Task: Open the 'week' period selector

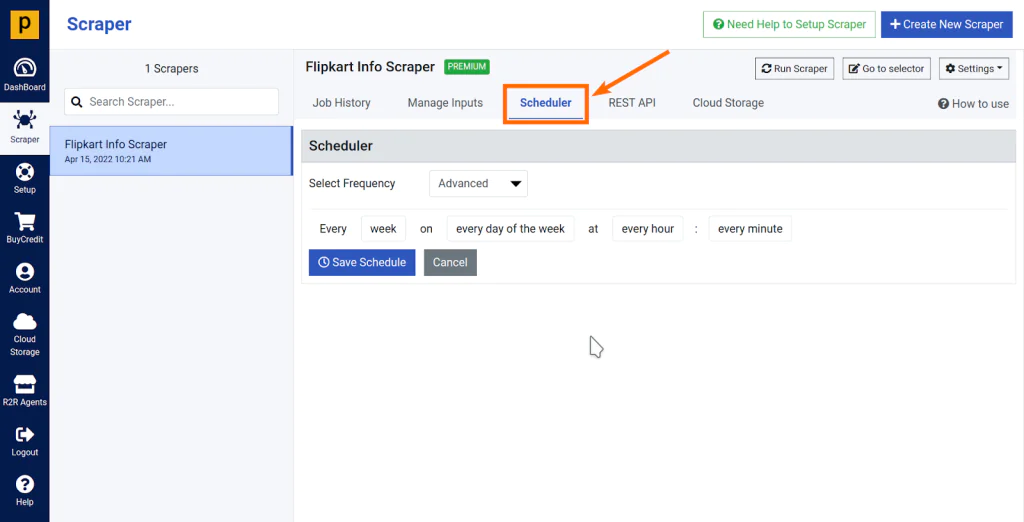Action: pos(383,229)
